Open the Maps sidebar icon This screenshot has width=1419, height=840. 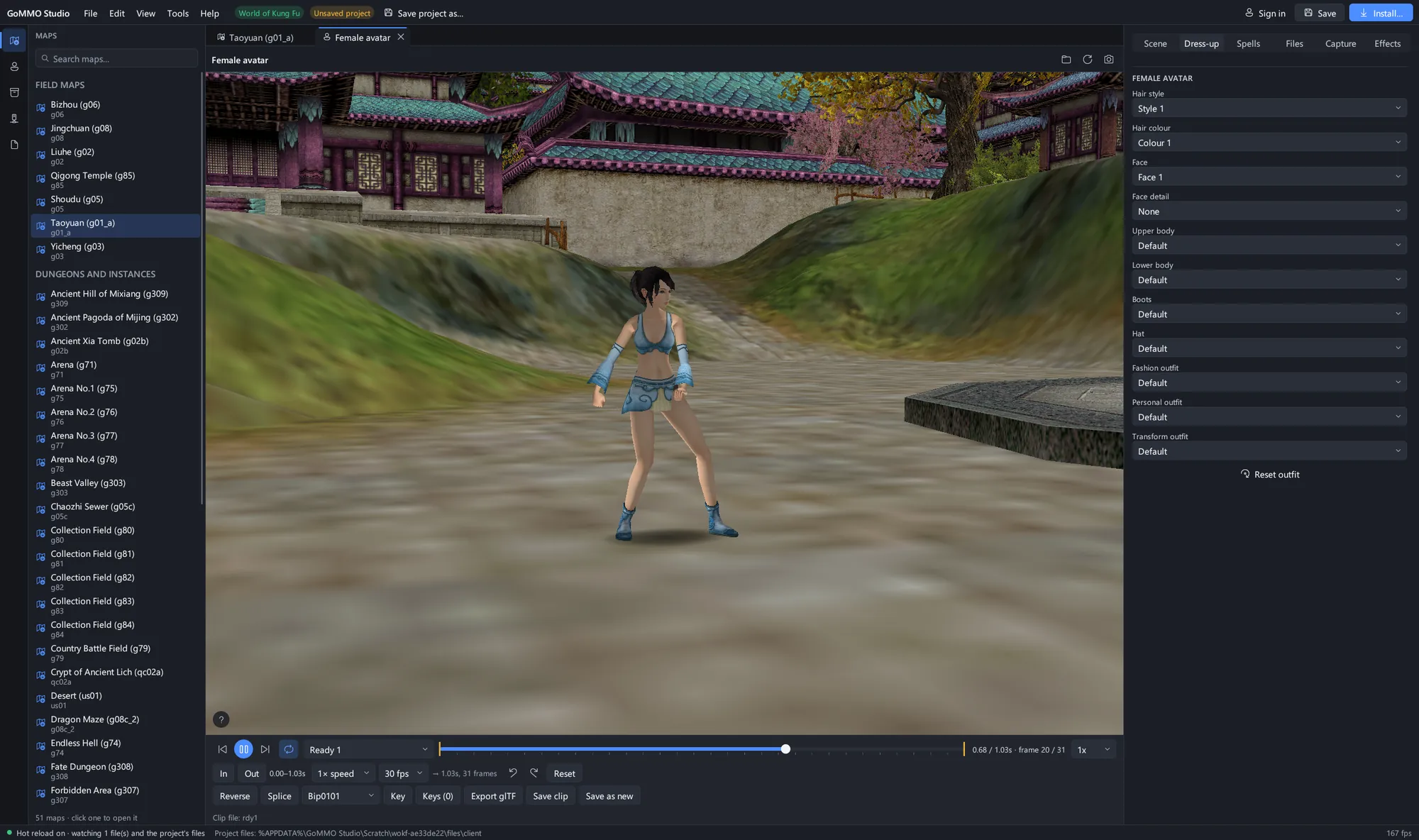coord(14,40)
